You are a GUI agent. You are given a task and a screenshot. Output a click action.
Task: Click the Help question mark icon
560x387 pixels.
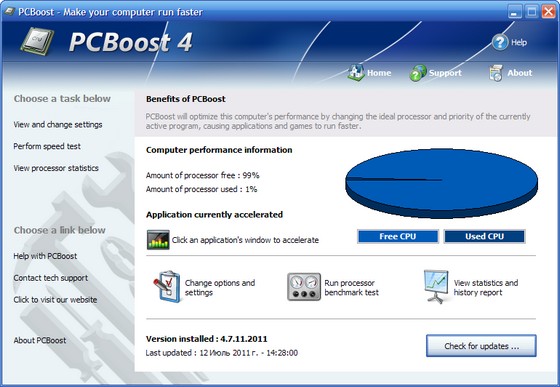[x=500, y=42]
